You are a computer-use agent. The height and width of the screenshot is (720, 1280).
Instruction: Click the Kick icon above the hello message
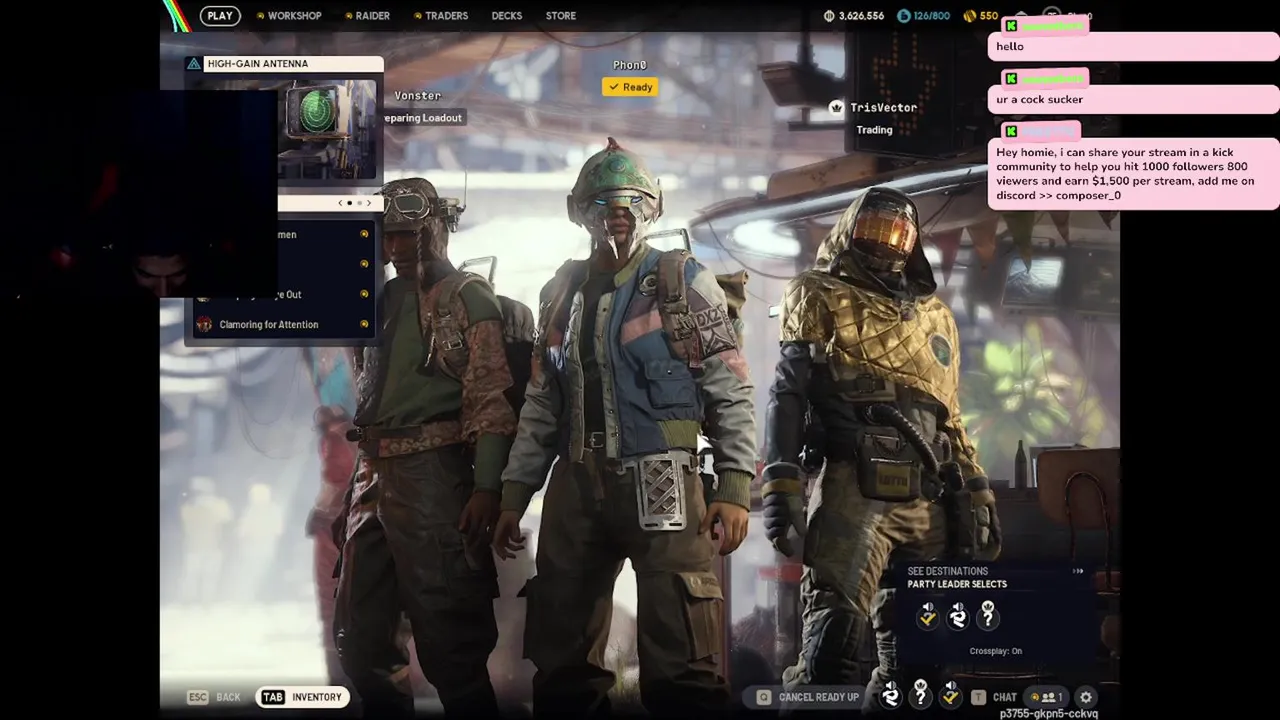pyautogui.click(x=1011, y=26)
